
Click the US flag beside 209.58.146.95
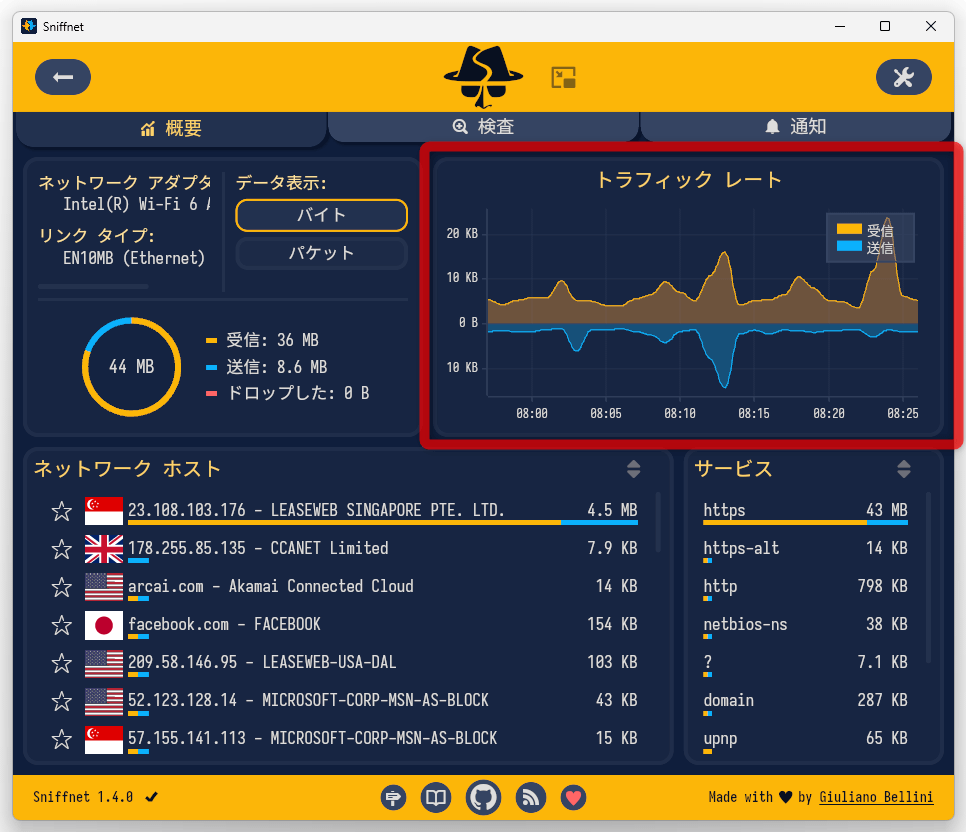click(104, 663)
